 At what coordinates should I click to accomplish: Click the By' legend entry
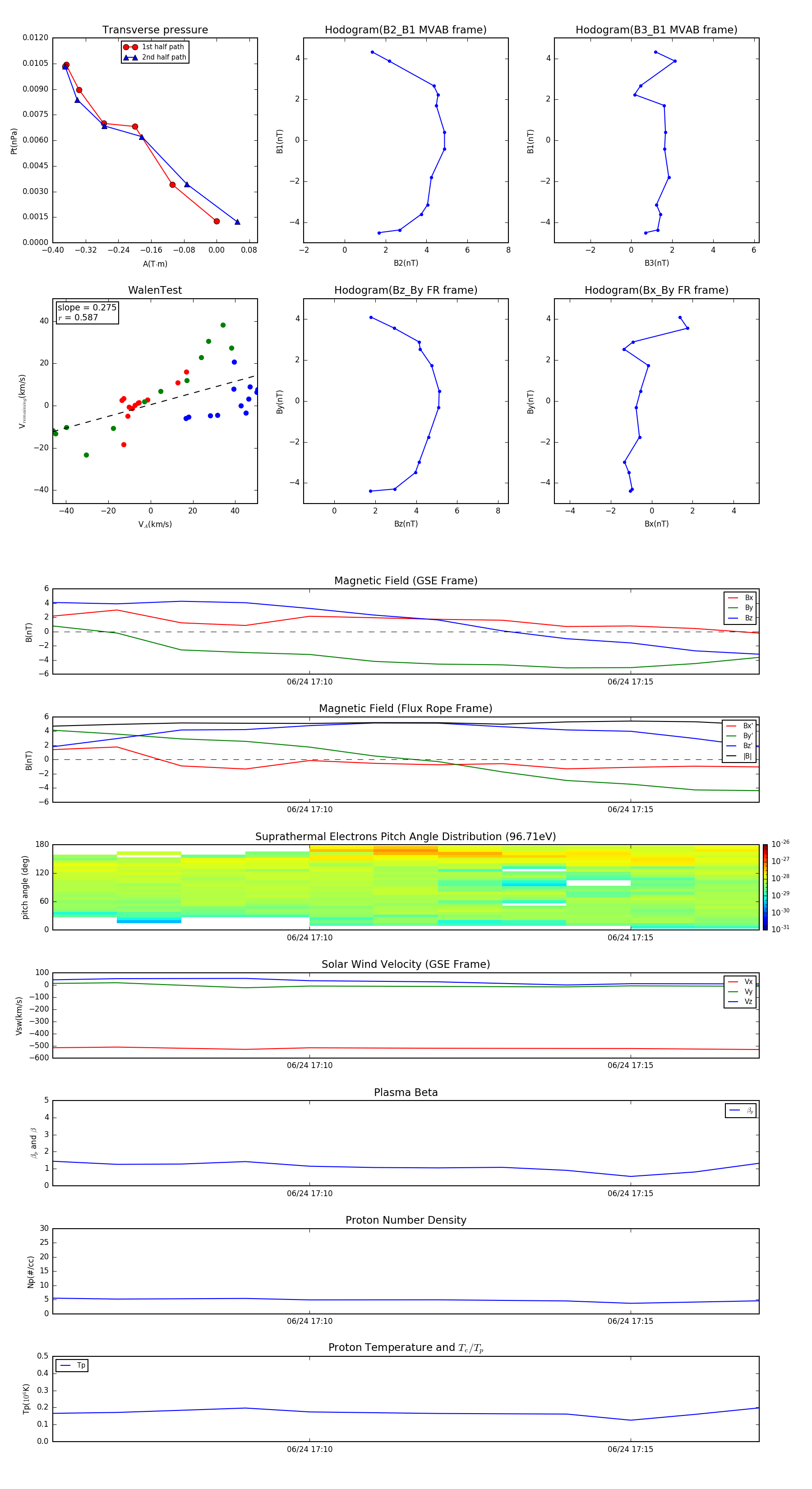(x=740, y=736)
